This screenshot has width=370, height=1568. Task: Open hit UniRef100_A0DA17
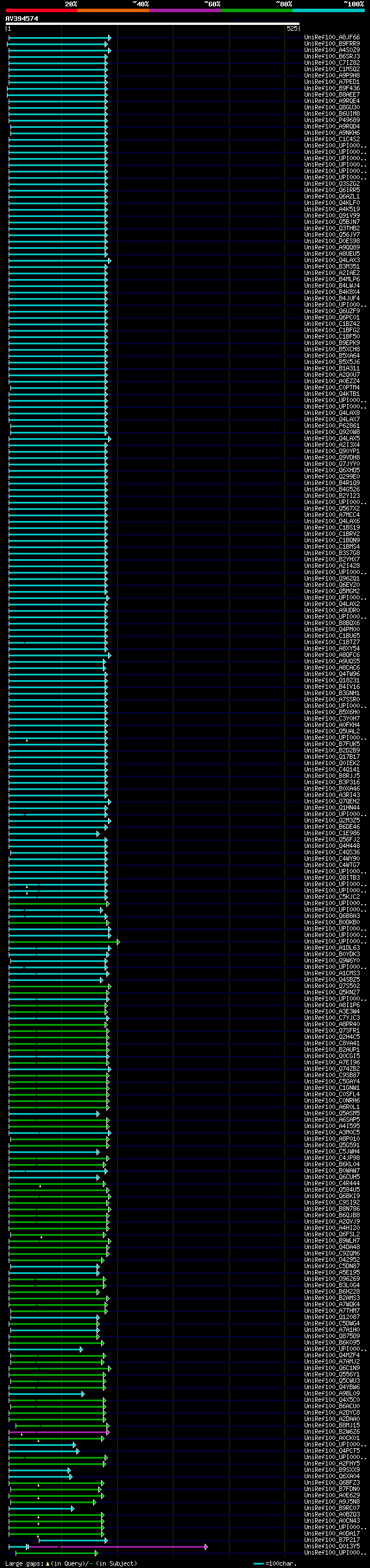point(332,1534)
